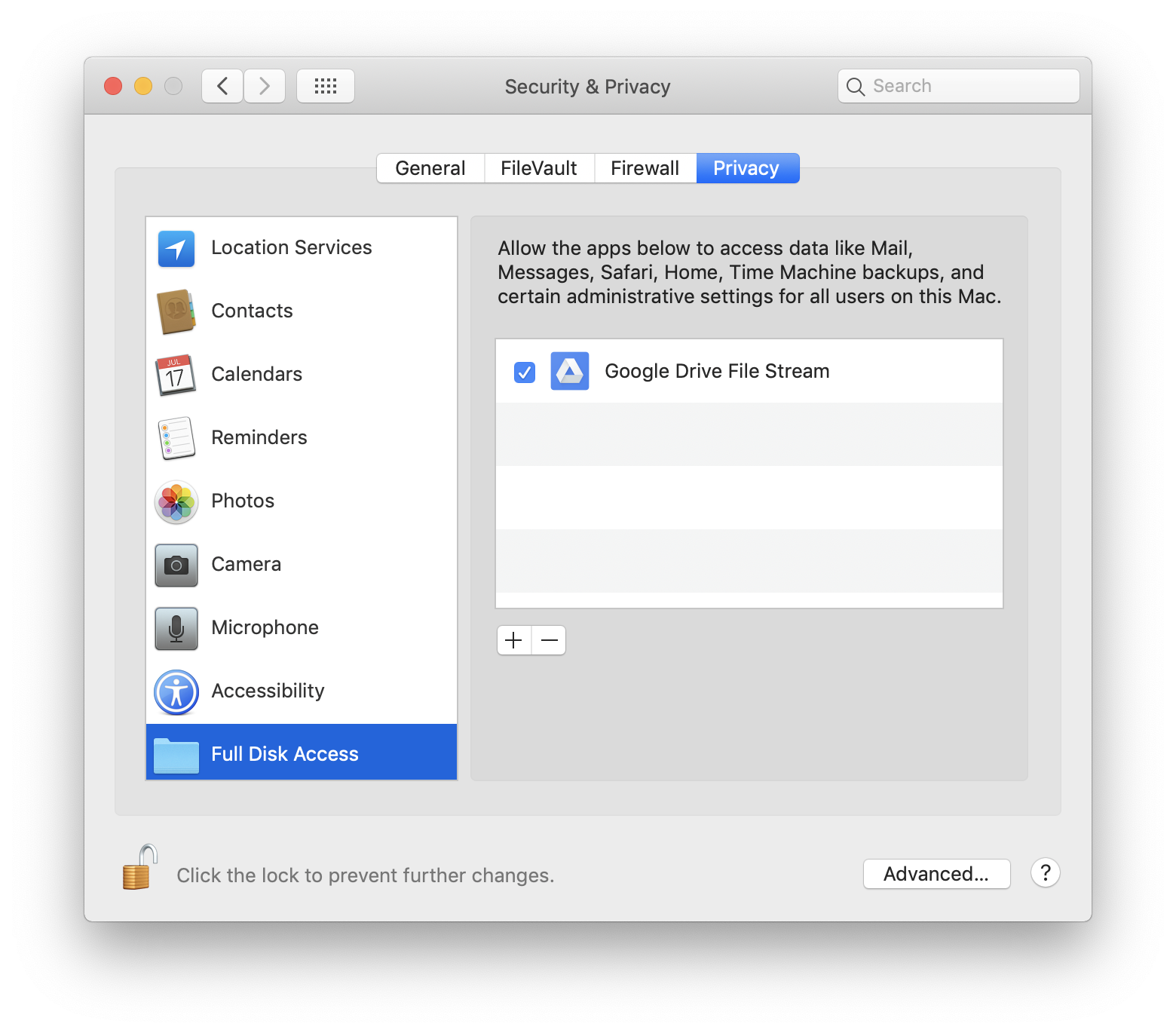Choose the Photos pinwheel icon
Viewport: 1176px width, 1033px height.
tap(176, 502)
